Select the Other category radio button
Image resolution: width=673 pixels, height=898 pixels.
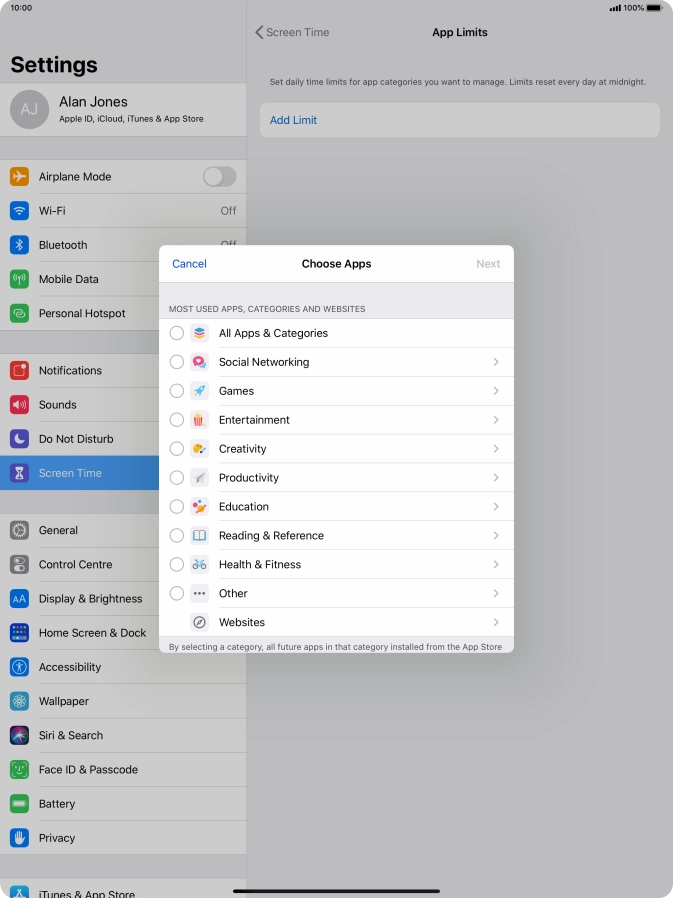tap(176, 593)
